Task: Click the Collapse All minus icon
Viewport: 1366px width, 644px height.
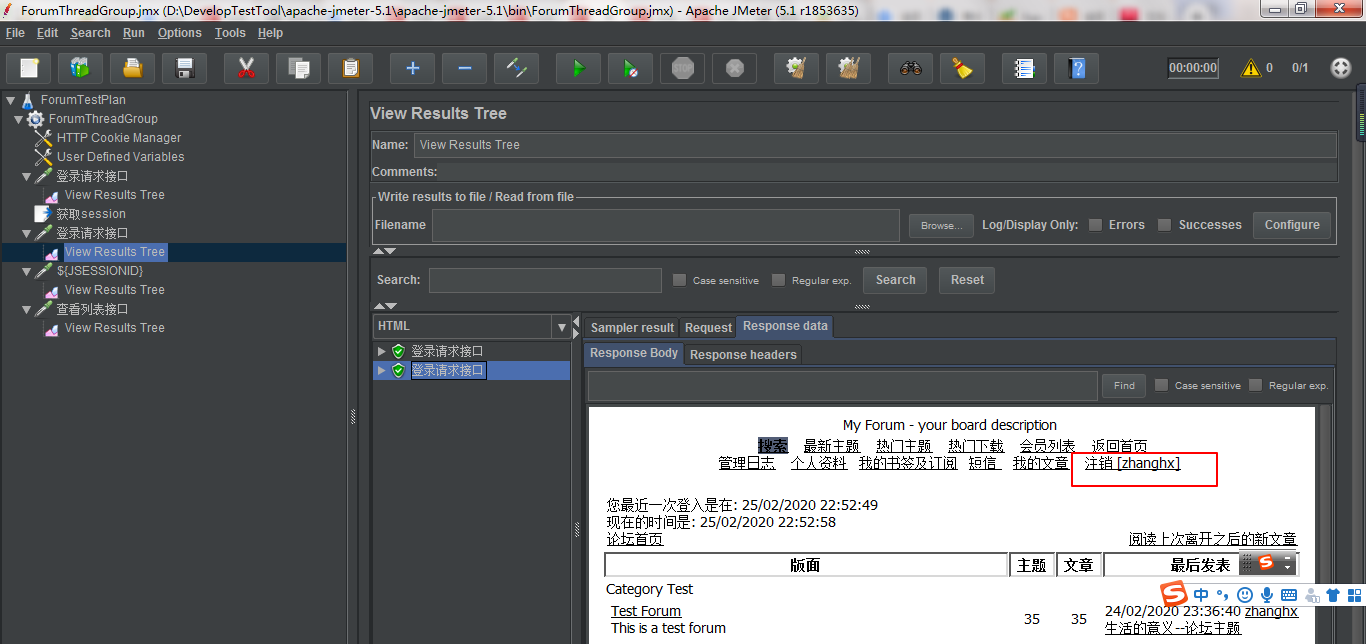Action: pyautogui.click(x=464, y=68)
